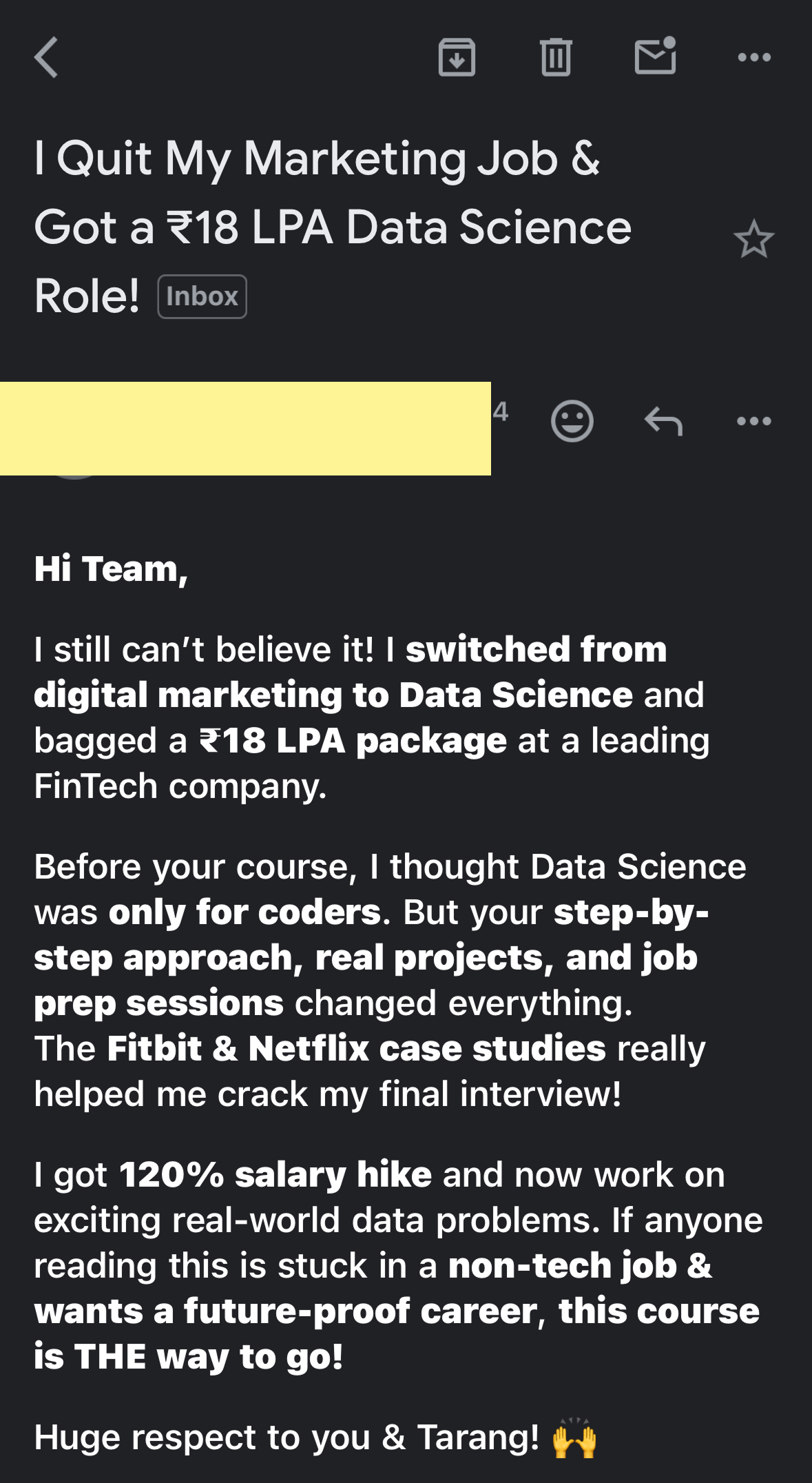Tap the name 'Tarang' in the closing line
This screenshot has height=1483, width=812.
click(x=478, y=1438)
